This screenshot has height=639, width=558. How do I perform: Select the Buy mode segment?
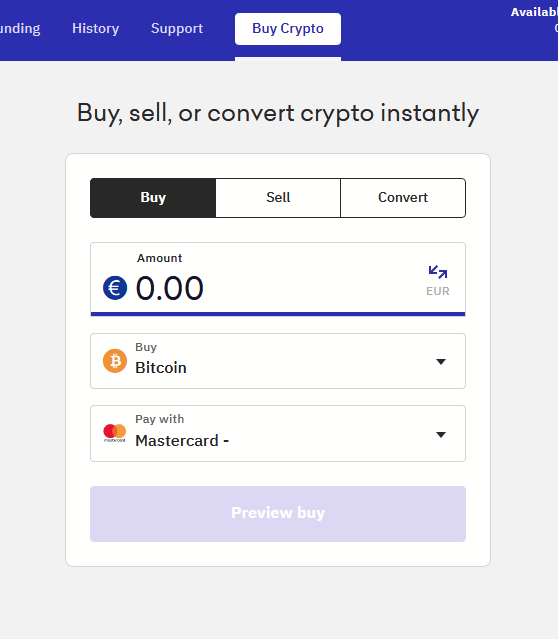coord(153,198)
